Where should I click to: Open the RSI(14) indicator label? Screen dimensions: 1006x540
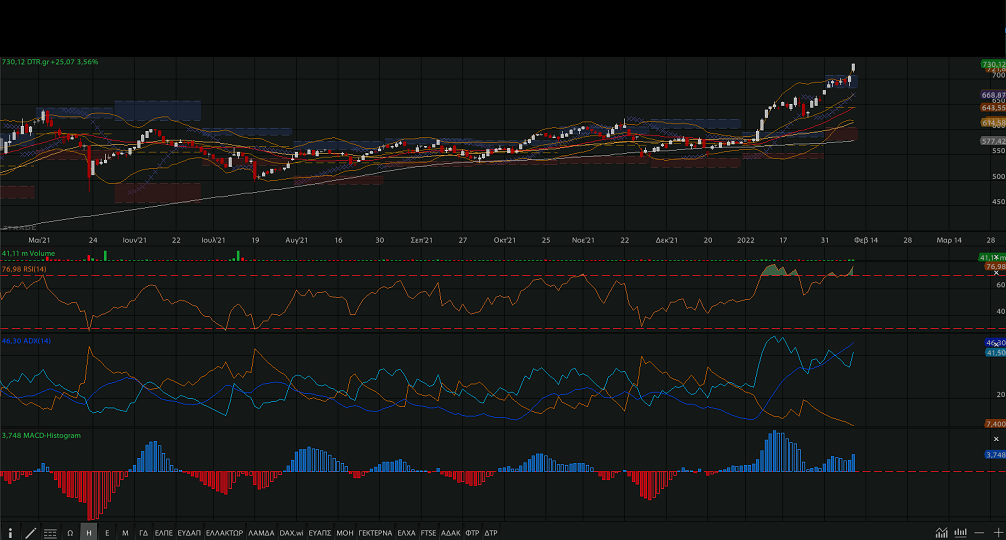(27, 269)
